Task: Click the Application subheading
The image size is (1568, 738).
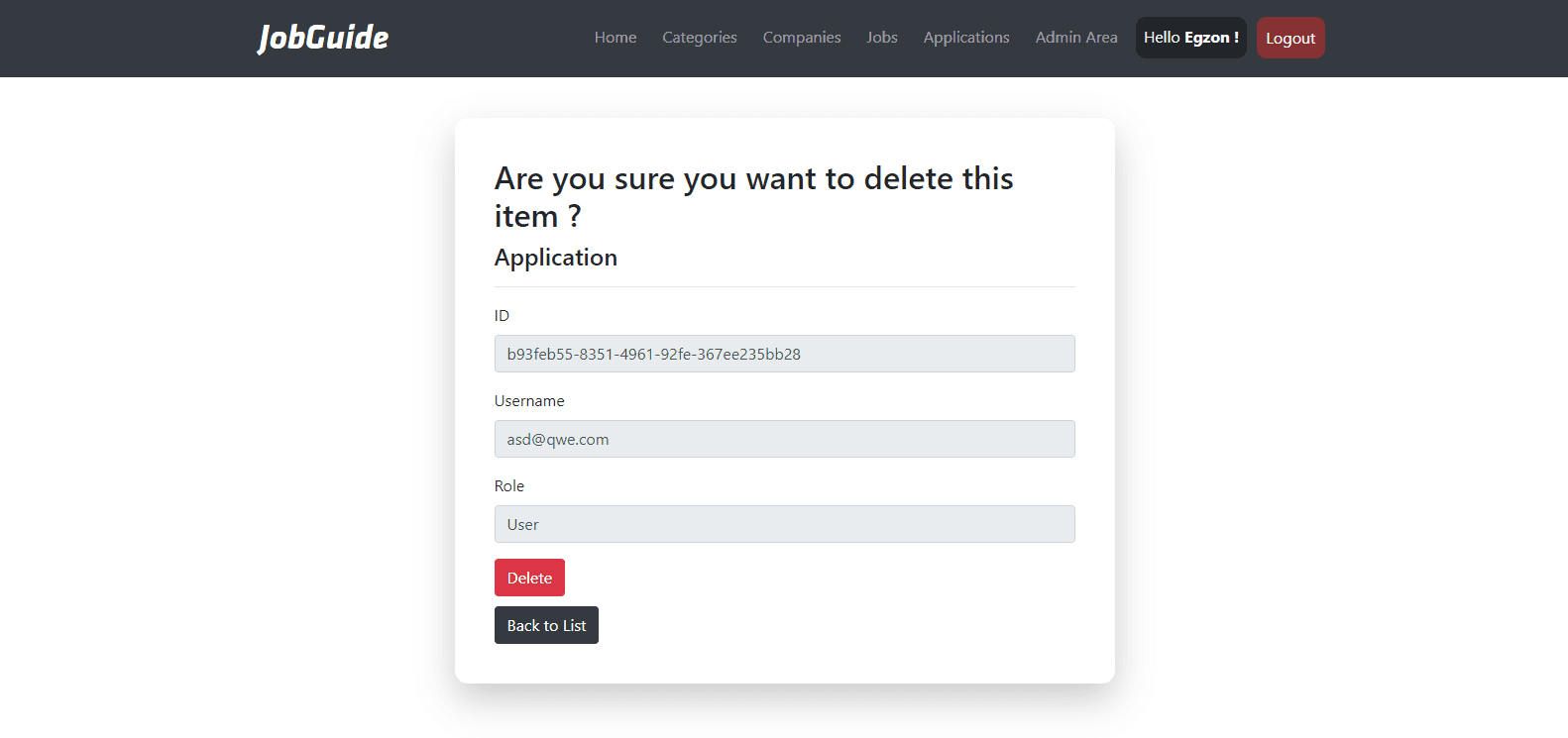Action: (556, 258)
